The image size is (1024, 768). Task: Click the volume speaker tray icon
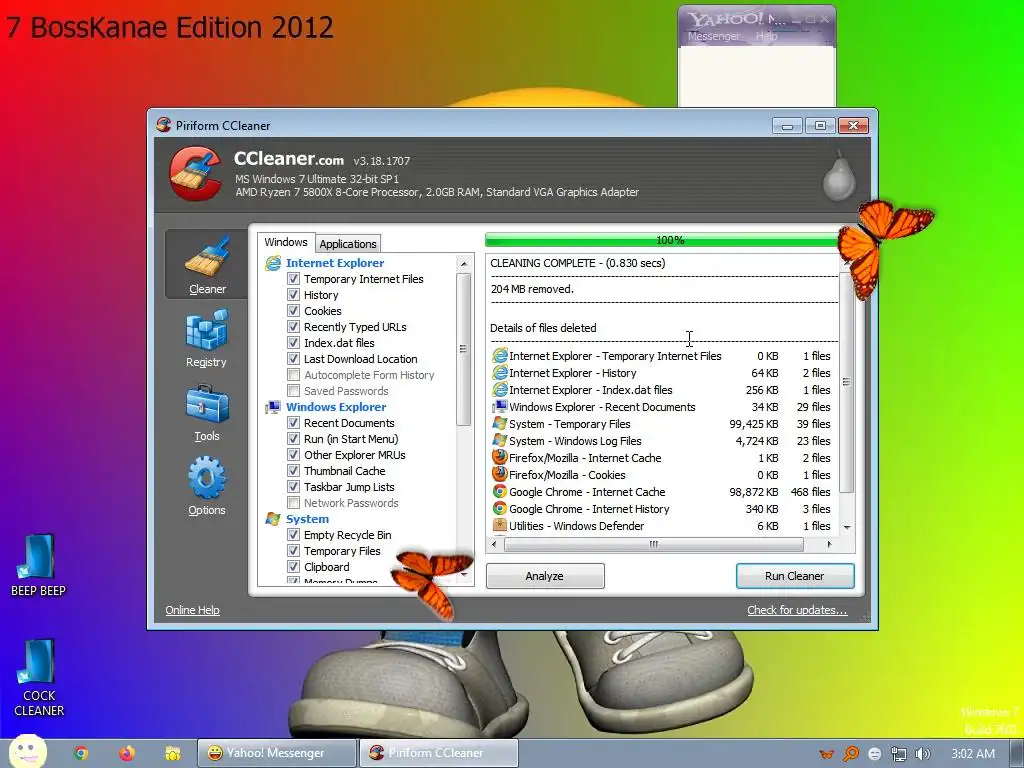(923, 754)
